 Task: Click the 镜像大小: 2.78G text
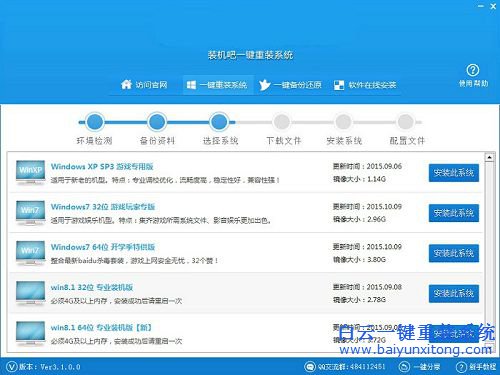point(359,300)
